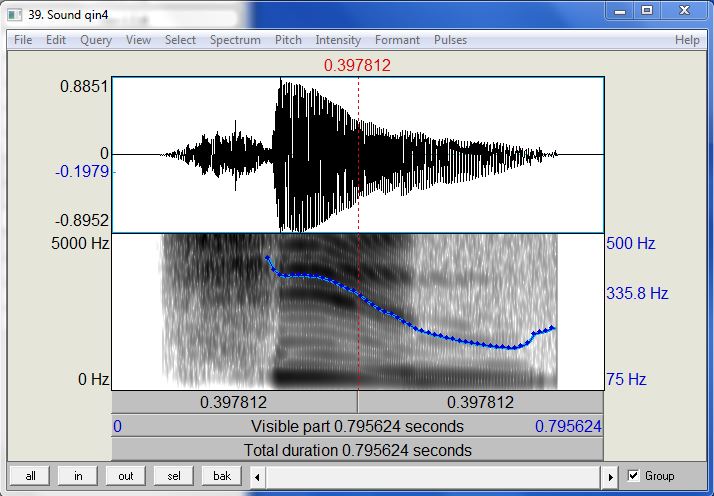The height and width of the screenshot is (496, 714).
Task: Open the Formant menu
Action: tap(398, 40)
